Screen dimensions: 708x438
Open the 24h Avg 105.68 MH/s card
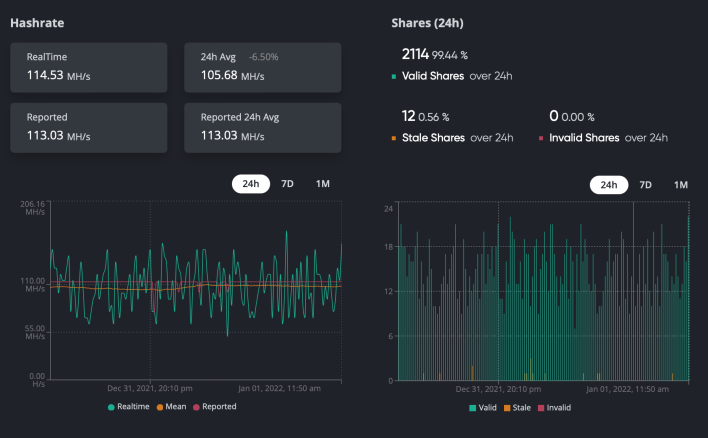coord(263,68)
